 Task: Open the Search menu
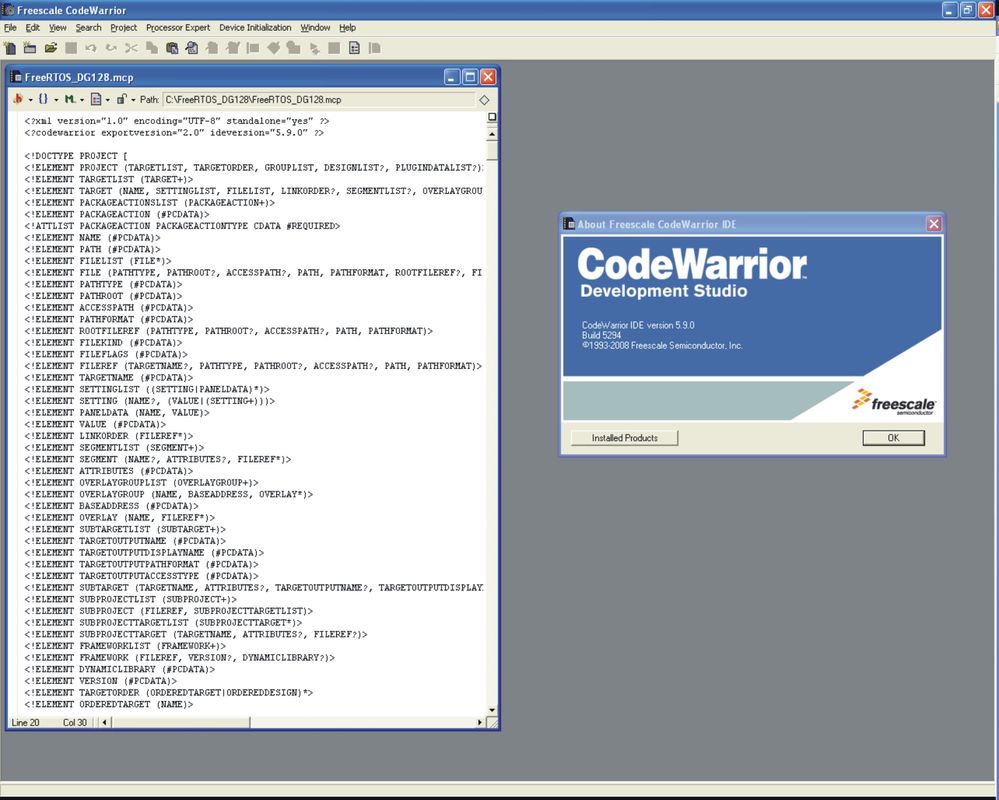click(x=88, y=27)
